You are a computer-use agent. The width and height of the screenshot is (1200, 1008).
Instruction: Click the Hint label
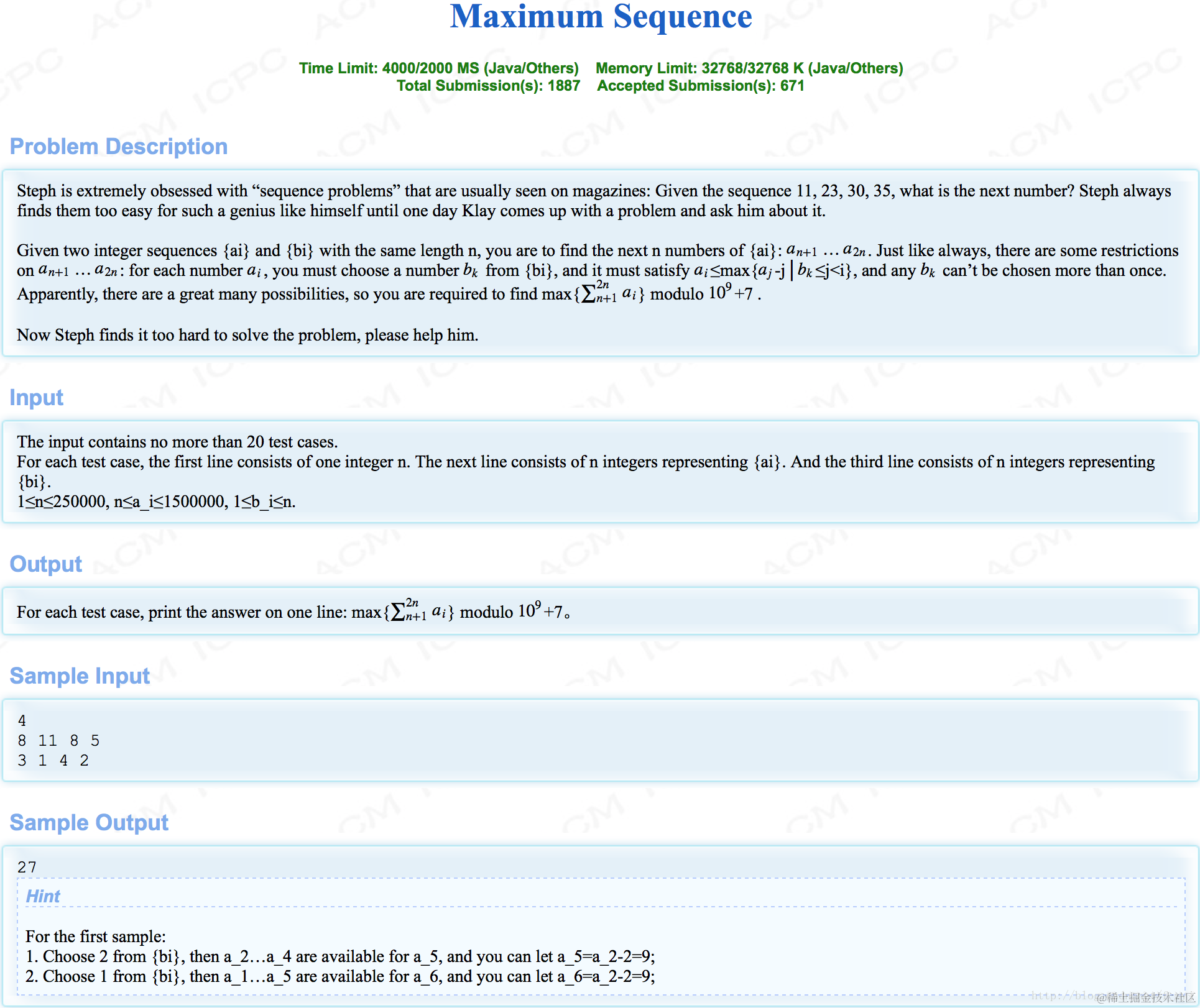pos(43,896)
